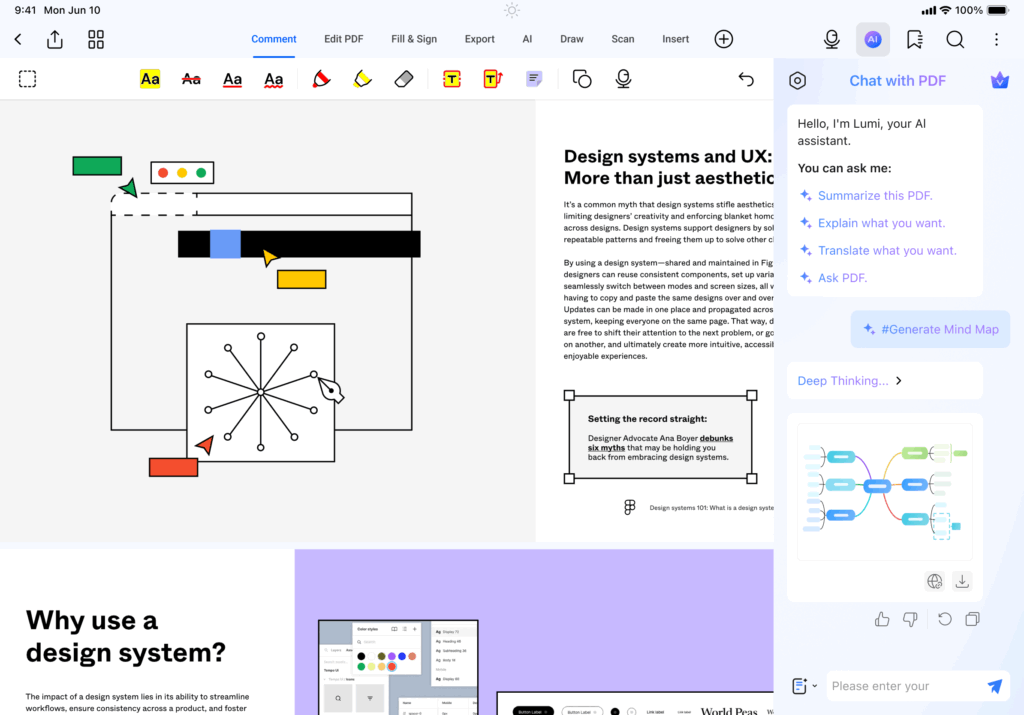Open the search magnifier icon
1024x715 pixels.
[x=955, y=39]
